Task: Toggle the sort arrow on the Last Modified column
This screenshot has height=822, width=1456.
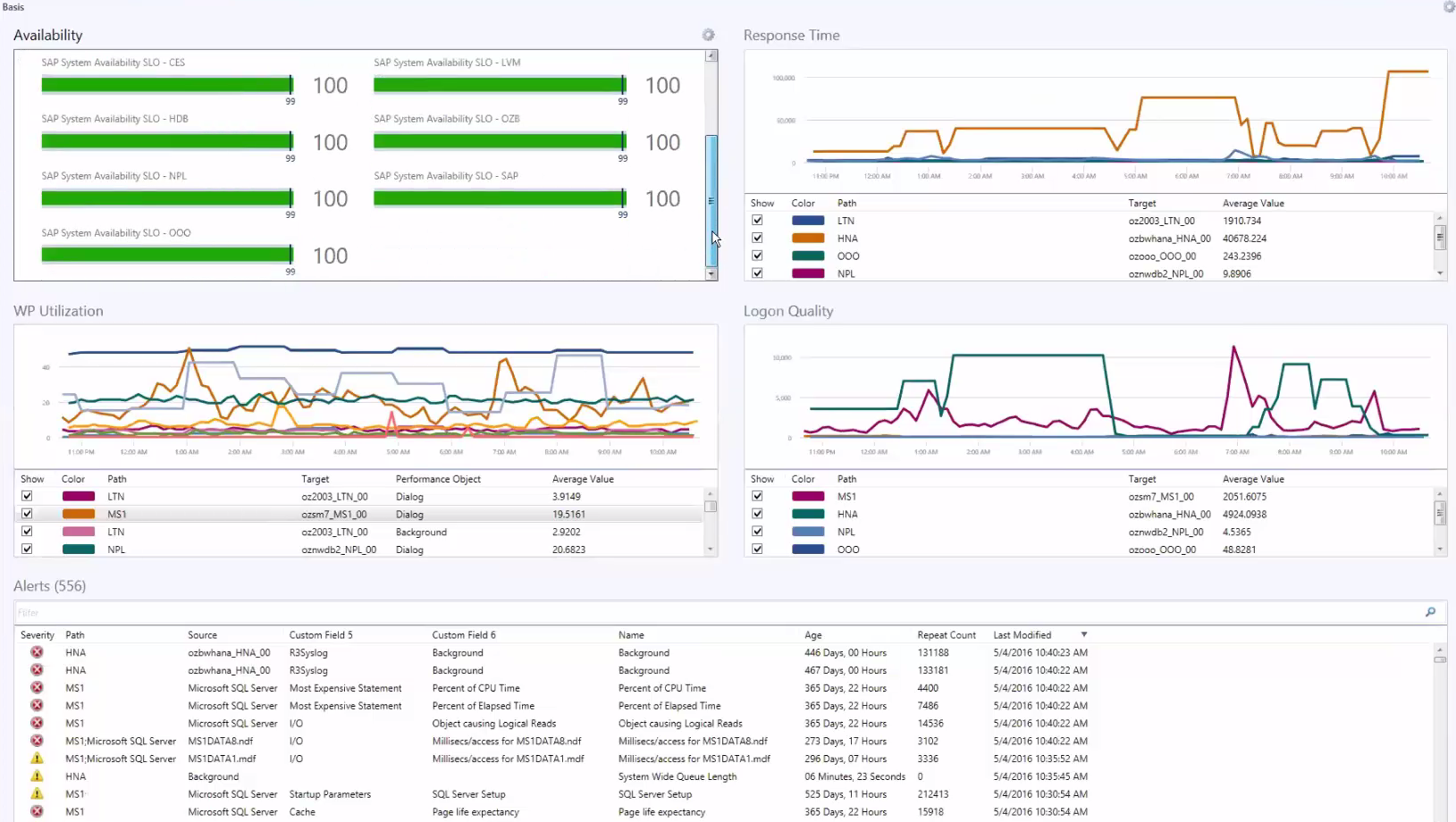Action: (x=1083, y=634)
